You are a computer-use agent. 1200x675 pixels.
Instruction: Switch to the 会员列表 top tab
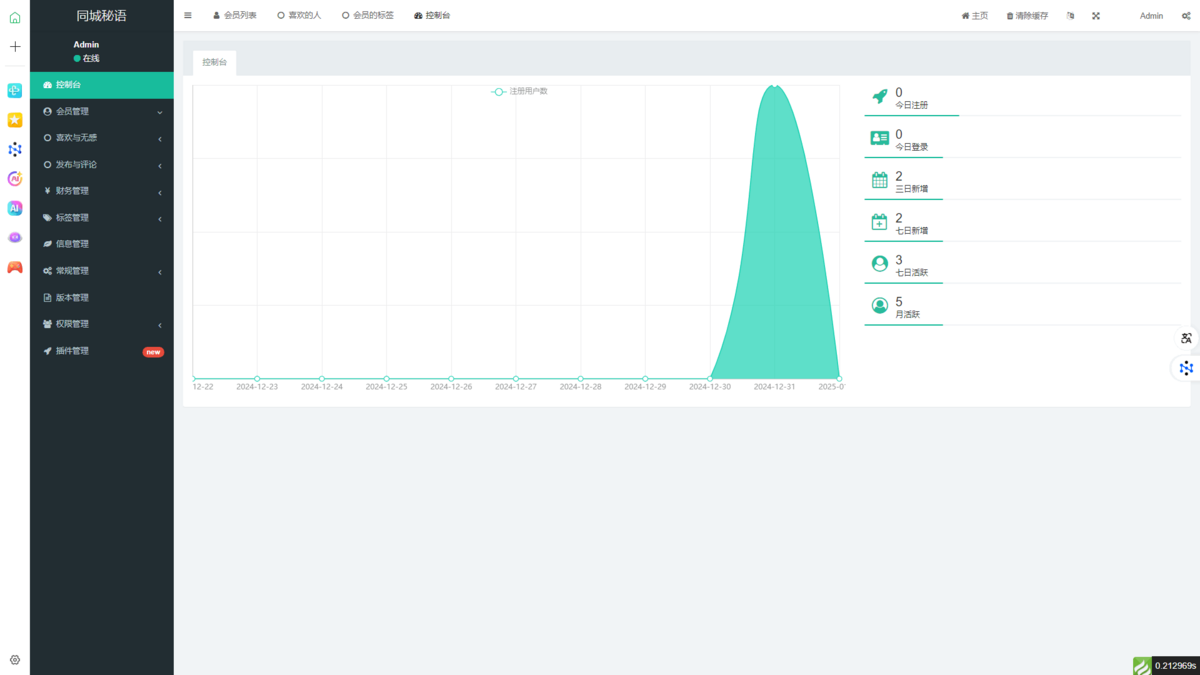(x=235, y=16)
